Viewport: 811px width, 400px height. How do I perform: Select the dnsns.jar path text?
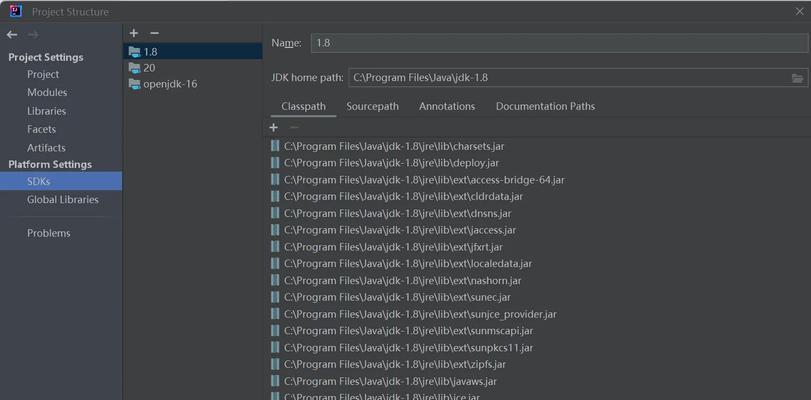398,213
